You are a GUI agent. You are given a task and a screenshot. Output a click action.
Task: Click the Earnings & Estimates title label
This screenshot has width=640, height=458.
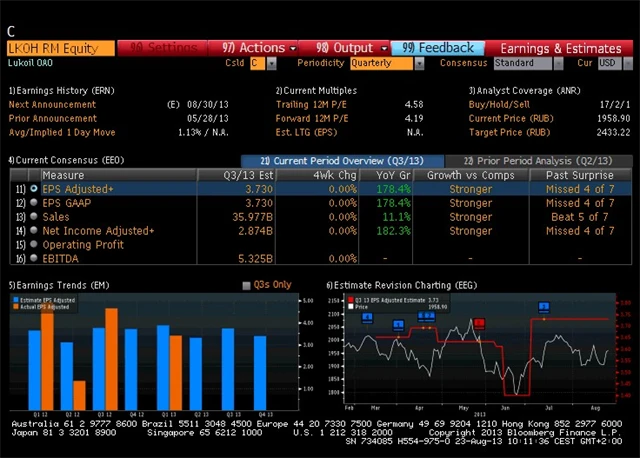[x=561, y=48]
